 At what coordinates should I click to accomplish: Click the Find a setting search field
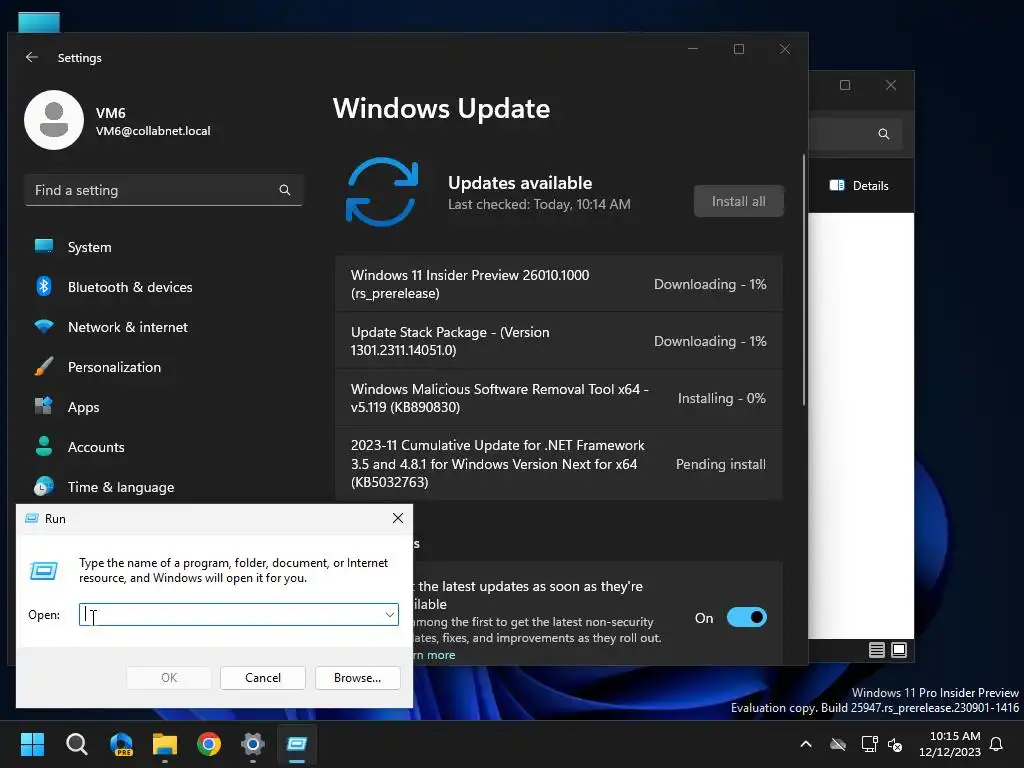[x=163, y=190]
